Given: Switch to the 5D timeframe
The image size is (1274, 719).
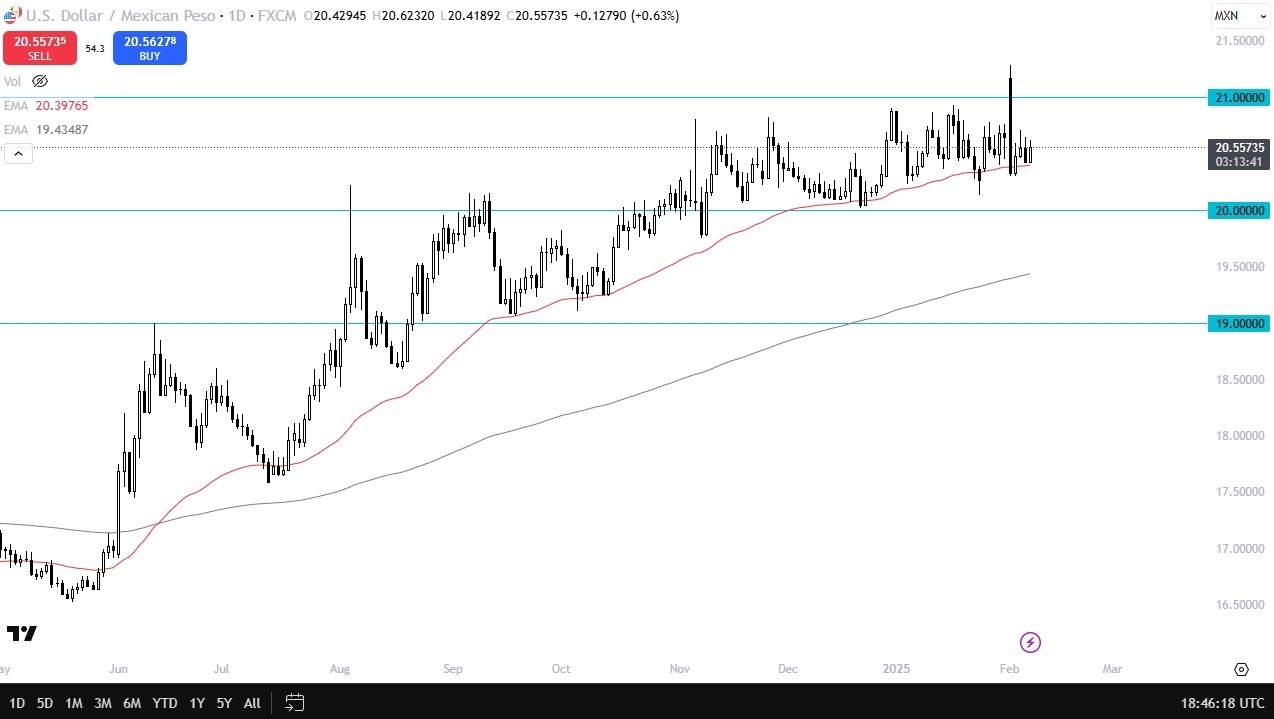Looking at the screenshot, I should [x=44, y=703].
